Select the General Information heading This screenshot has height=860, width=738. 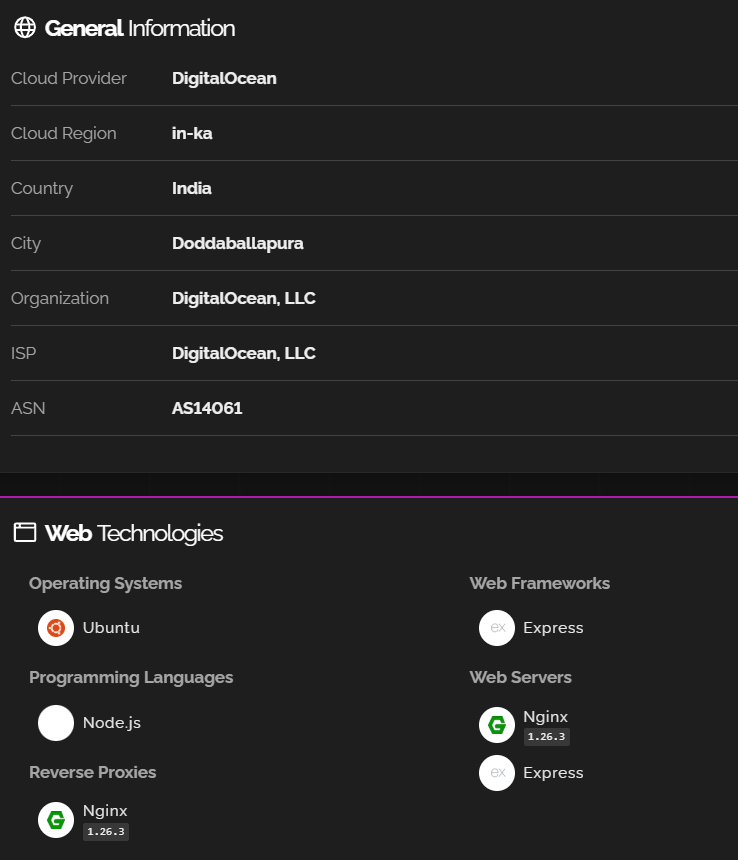click(140, 28)
